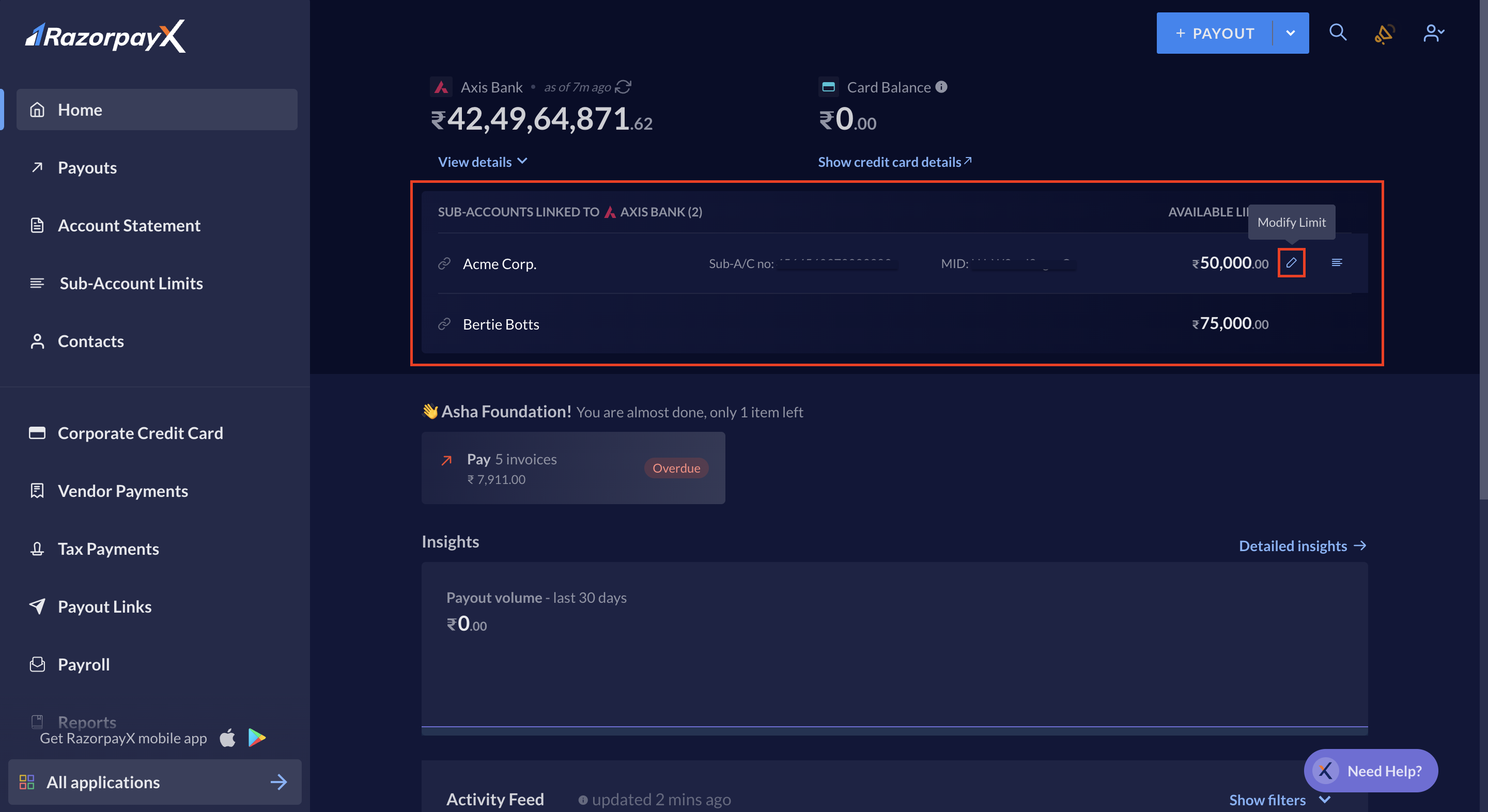Select Sub-Account Limits in sidebar
The height and width of the screenshot is (812, 1488).
[131, 283]
